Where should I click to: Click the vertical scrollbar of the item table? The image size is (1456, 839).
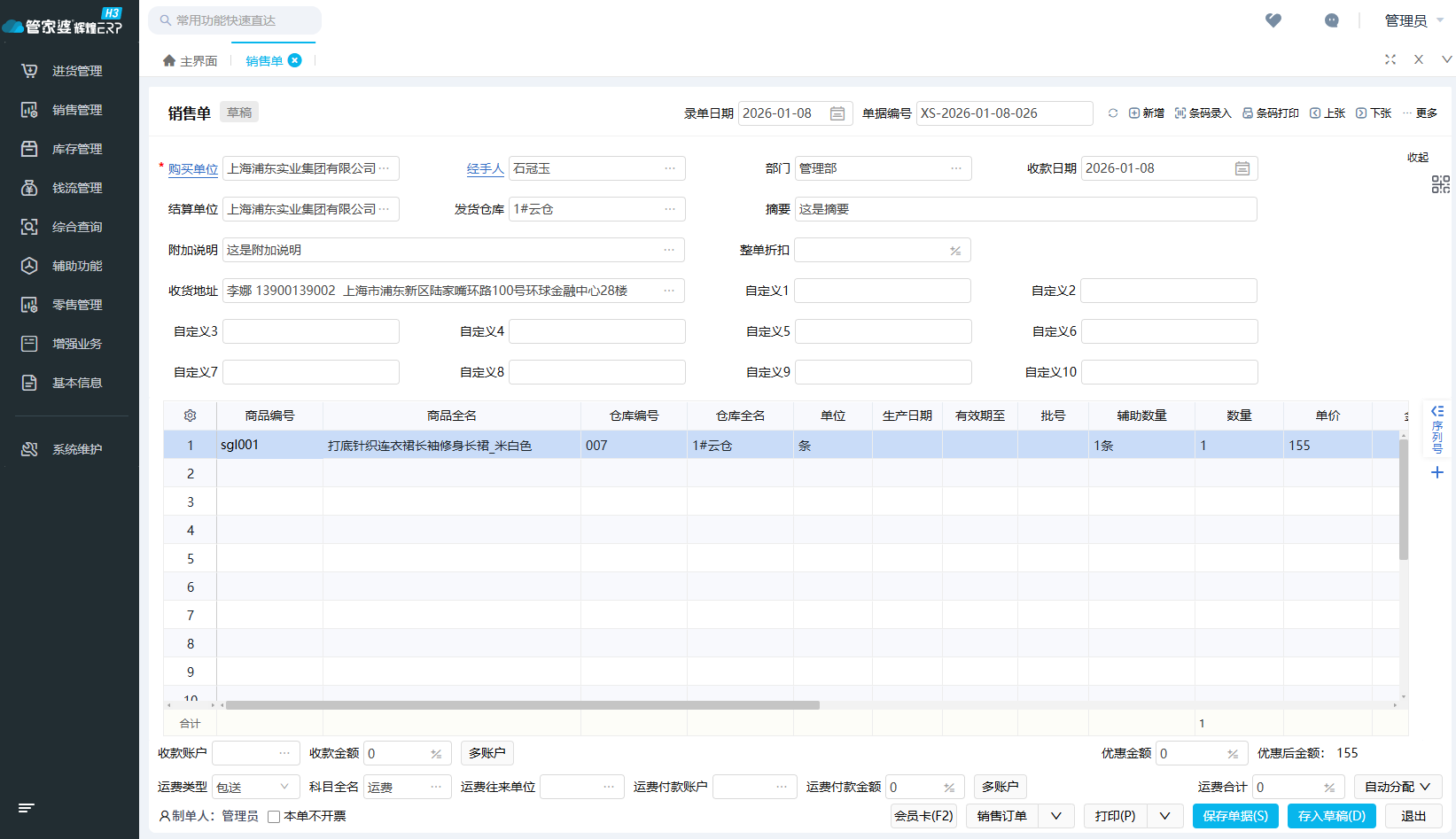pyautogui.click(x=1404, y=500)
